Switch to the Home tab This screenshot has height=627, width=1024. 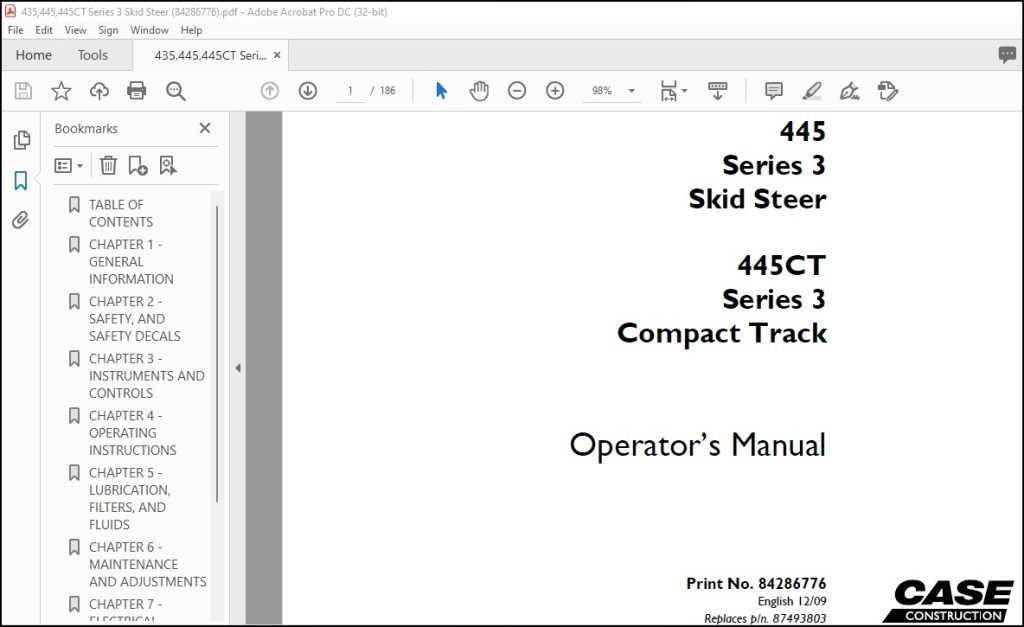[x=33, y=56]
